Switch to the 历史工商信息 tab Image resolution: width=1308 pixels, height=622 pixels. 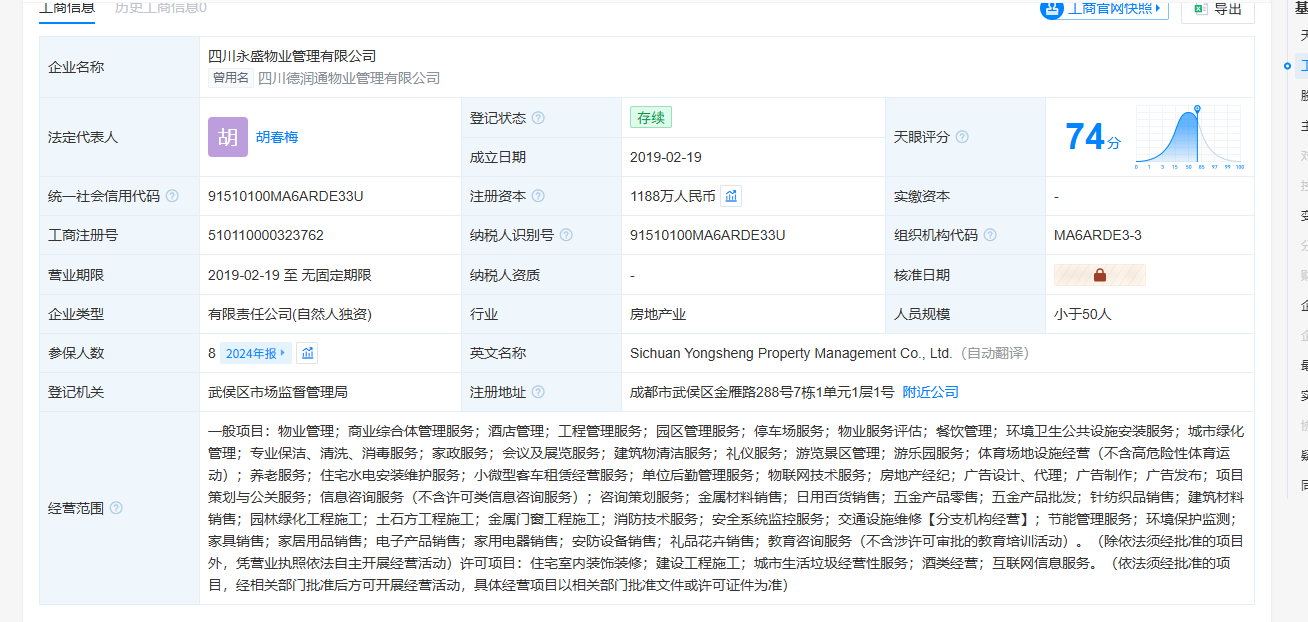(x=160, y=8)
